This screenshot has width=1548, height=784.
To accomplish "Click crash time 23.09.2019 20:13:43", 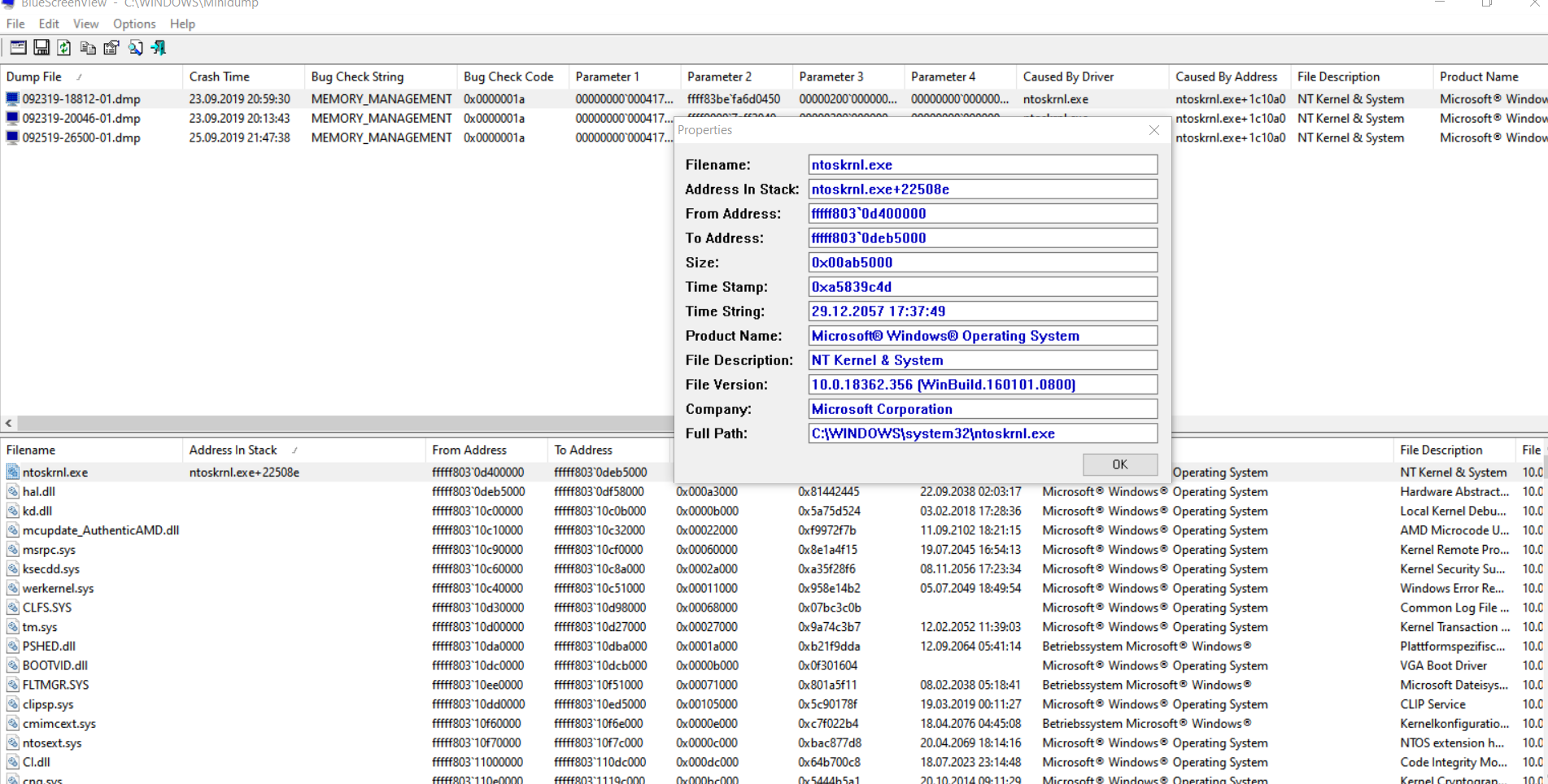I will [x=240, y=119].
